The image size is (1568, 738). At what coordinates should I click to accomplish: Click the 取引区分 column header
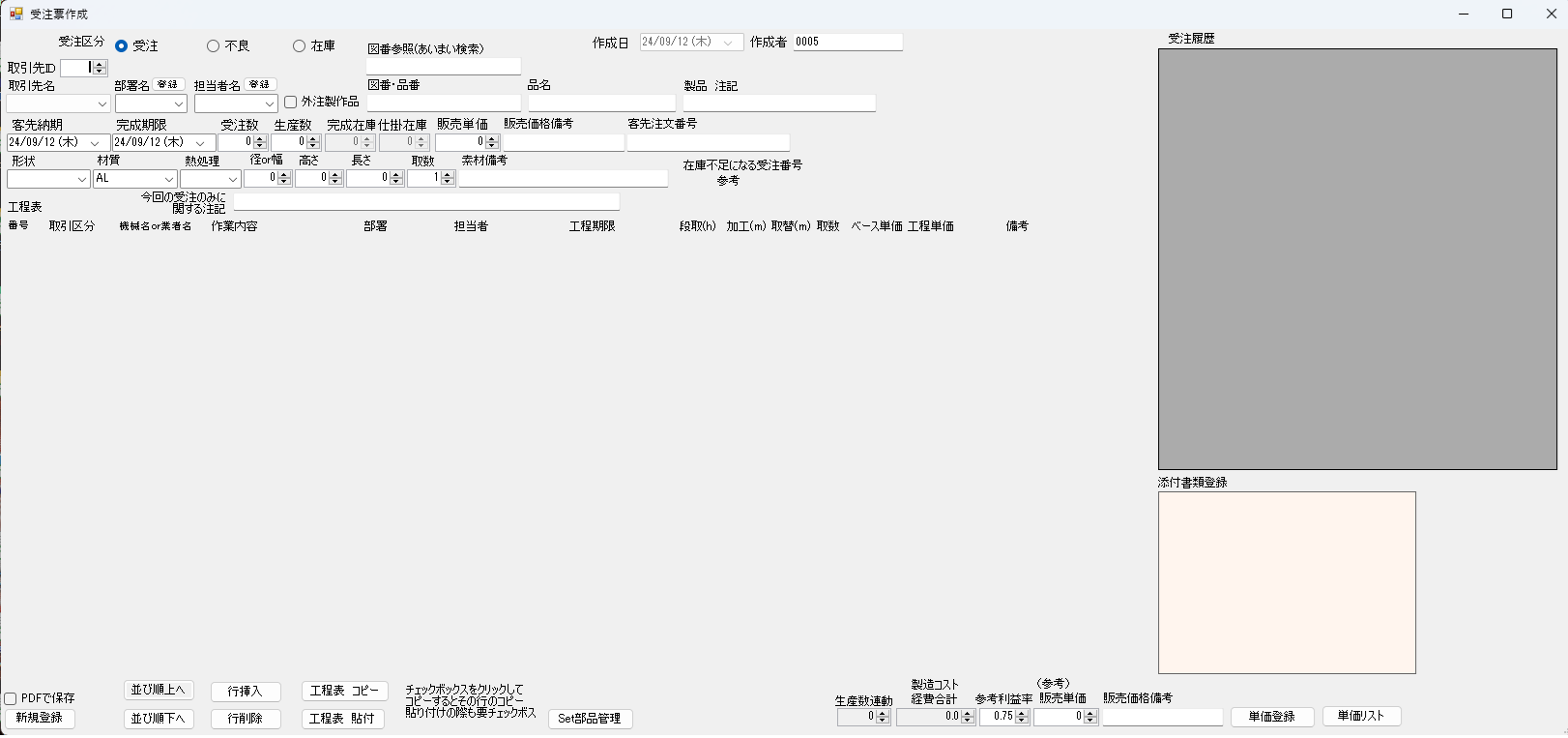[73, 226]
